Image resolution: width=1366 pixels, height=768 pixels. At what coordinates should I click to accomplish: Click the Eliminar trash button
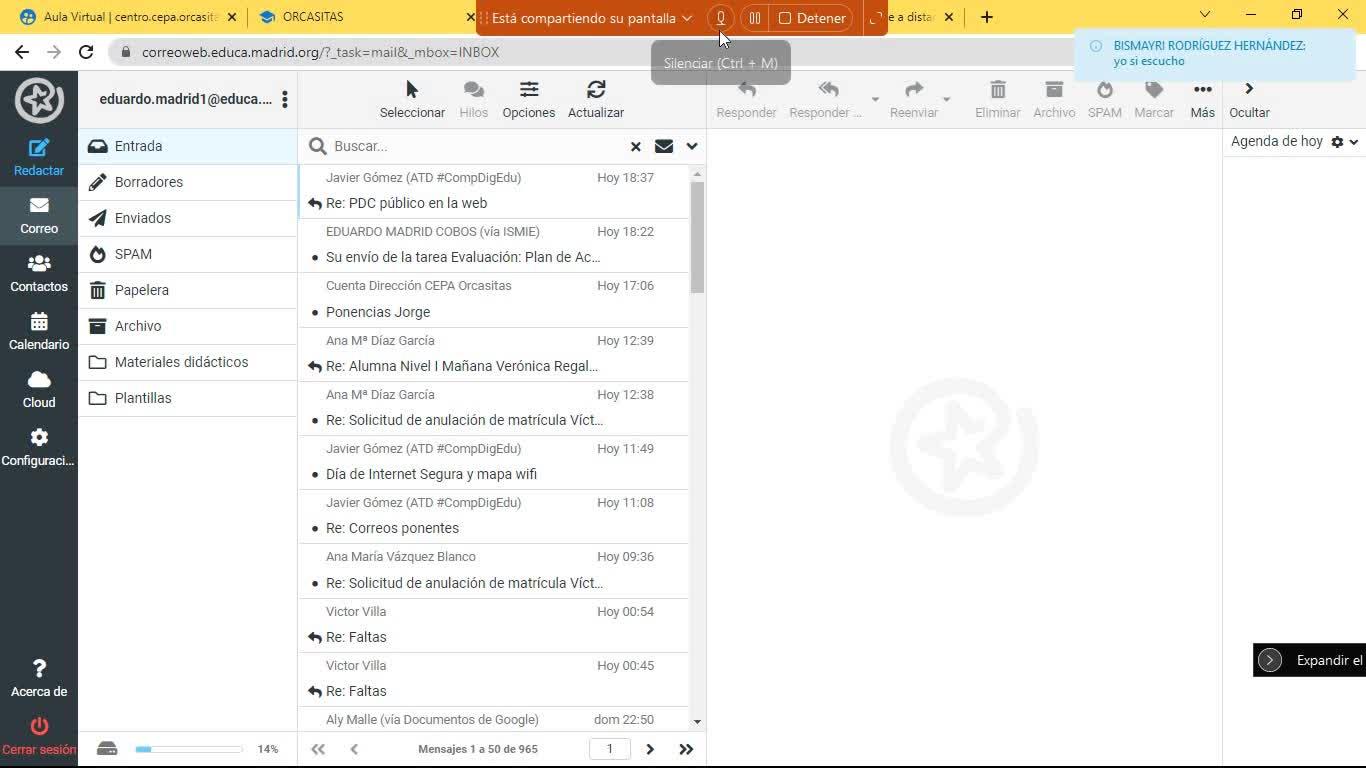click(998, 99)
